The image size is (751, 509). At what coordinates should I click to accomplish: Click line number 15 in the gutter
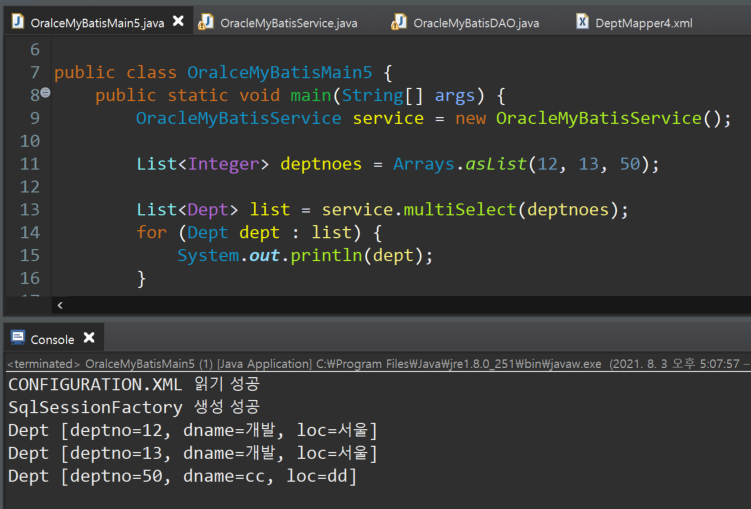pos(30,255)
